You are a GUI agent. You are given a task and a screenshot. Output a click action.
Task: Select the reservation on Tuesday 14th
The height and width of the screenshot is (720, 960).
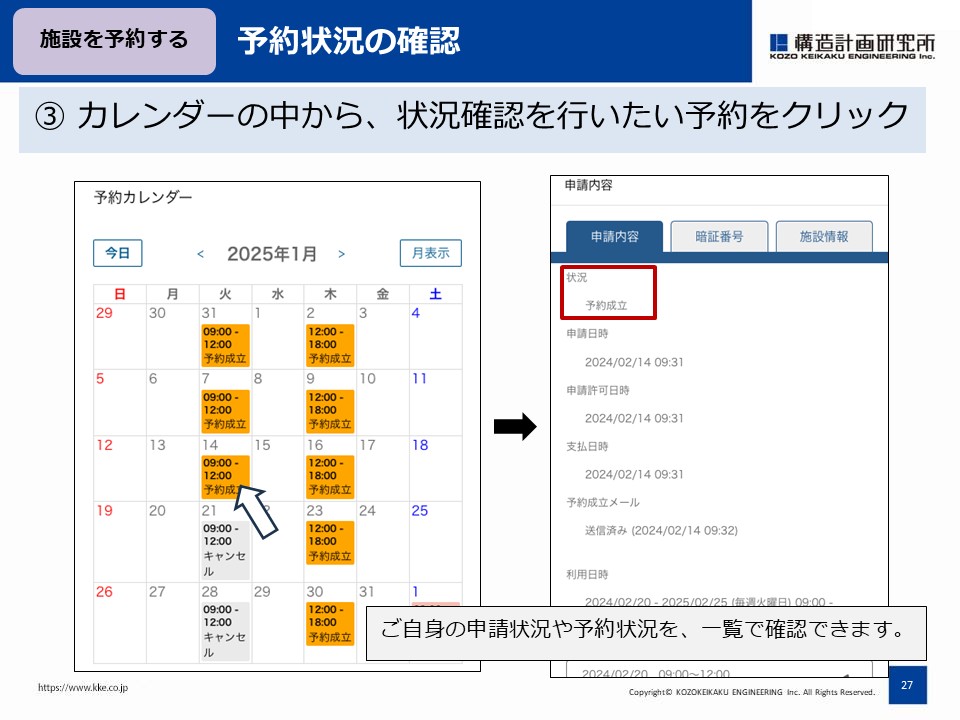click(x=225, y=476)
